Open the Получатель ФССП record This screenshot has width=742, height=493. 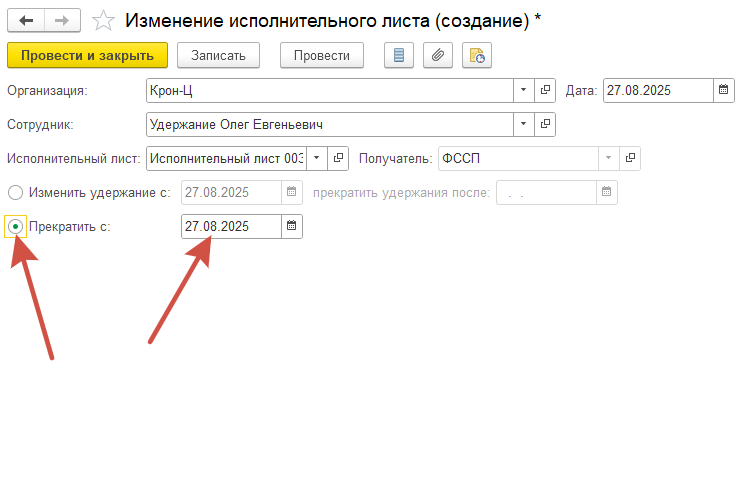pos(629,158)
